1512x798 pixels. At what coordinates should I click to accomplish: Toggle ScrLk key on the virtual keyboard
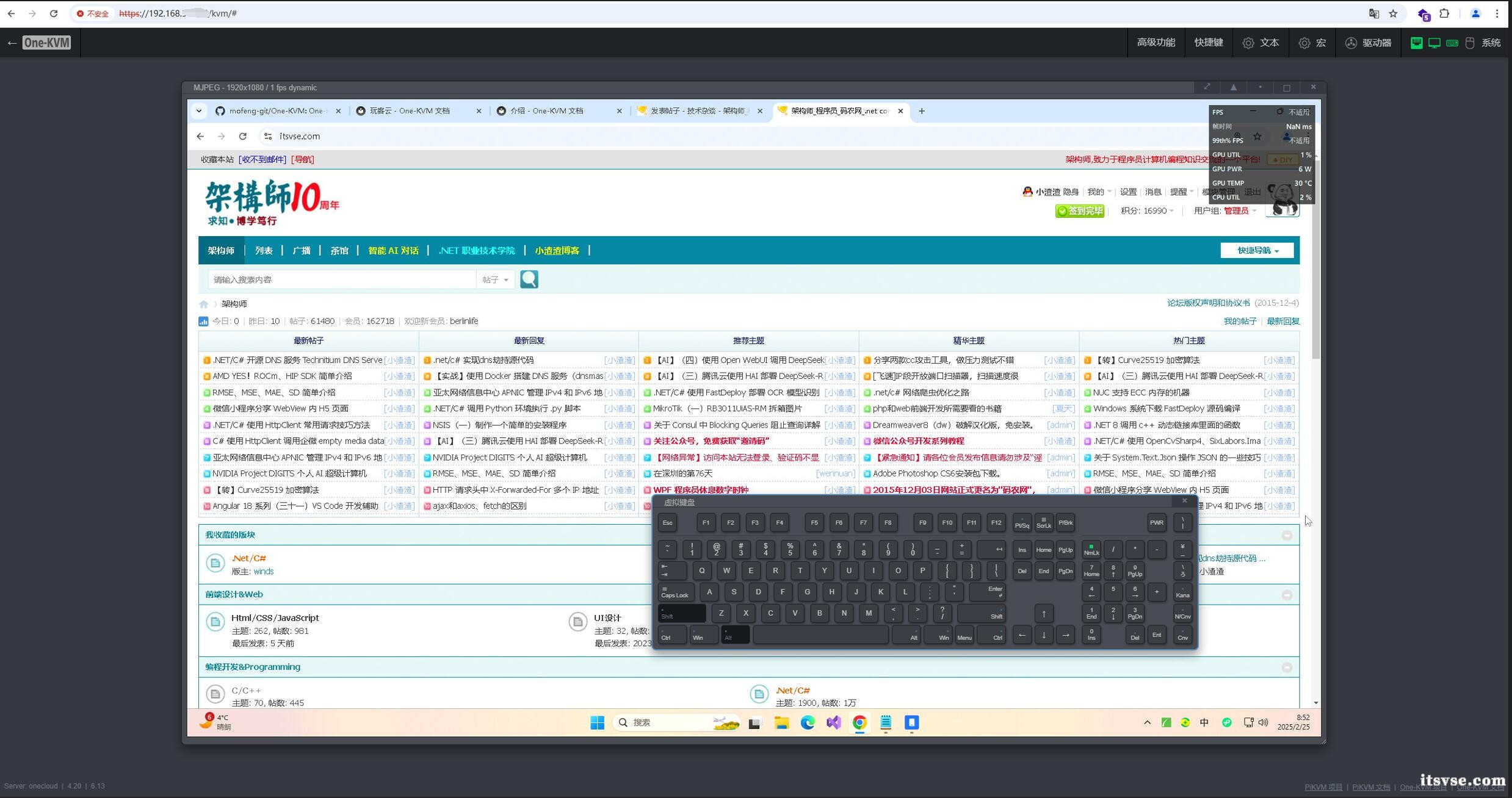[1043, 523]
